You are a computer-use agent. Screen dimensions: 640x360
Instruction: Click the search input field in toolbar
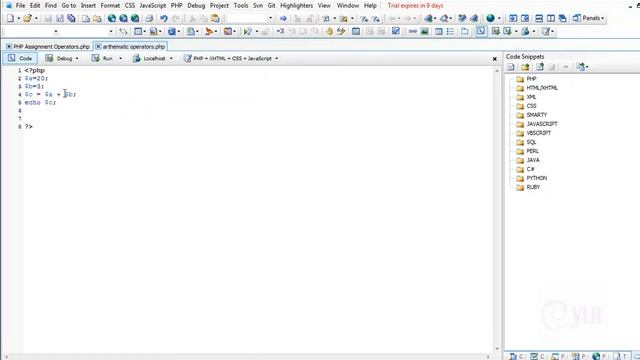(247, 18)
